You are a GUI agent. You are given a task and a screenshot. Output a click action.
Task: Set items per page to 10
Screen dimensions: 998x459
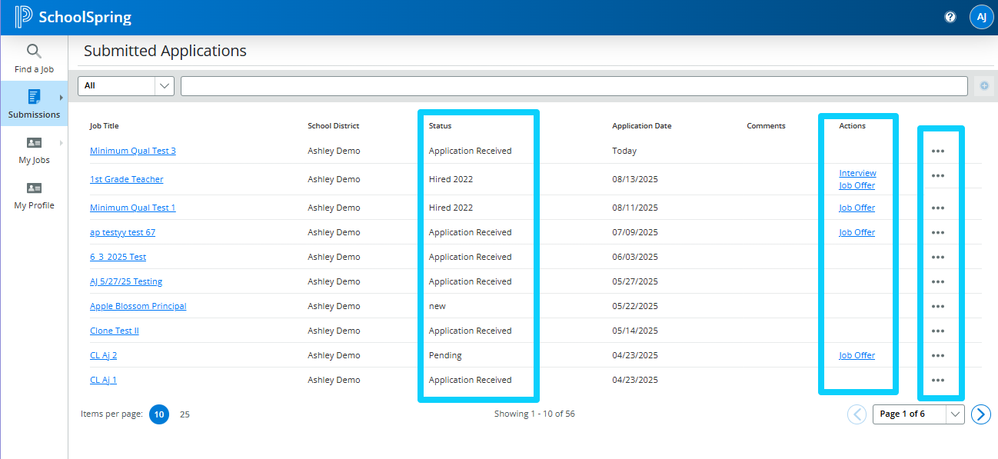click(x=158, y=414)
